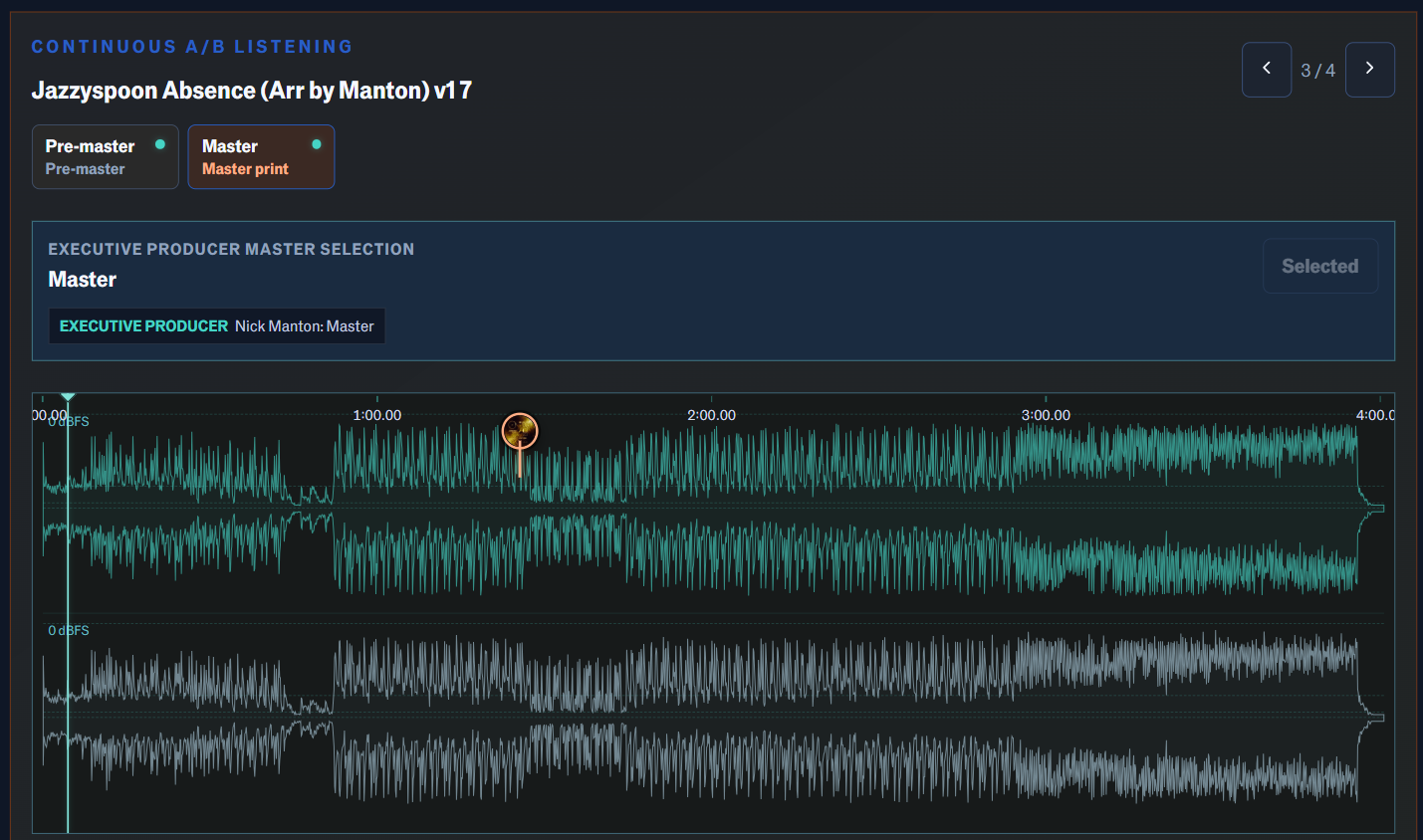Click the Continuous A/B Listening heading
The height and width of the screenshot is (840, 1423).
[x=192, y=47]
